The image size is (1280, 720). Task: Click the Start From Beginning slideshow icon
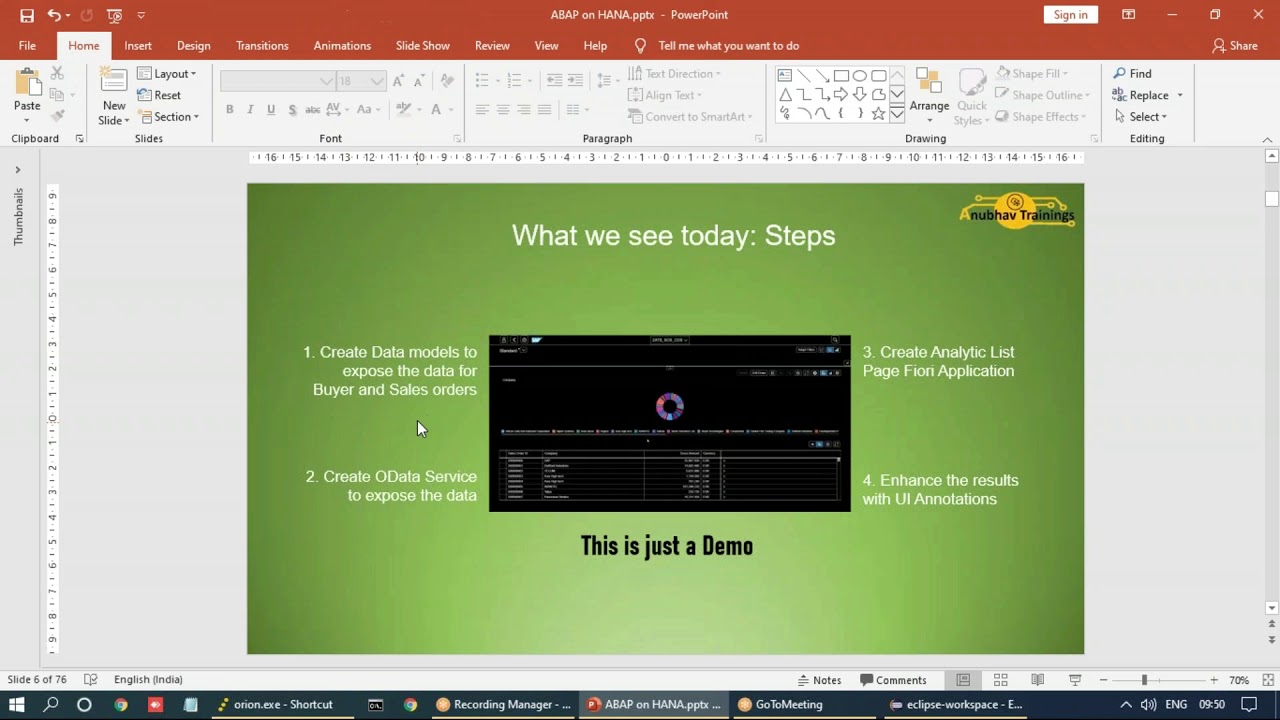[114, 15]
